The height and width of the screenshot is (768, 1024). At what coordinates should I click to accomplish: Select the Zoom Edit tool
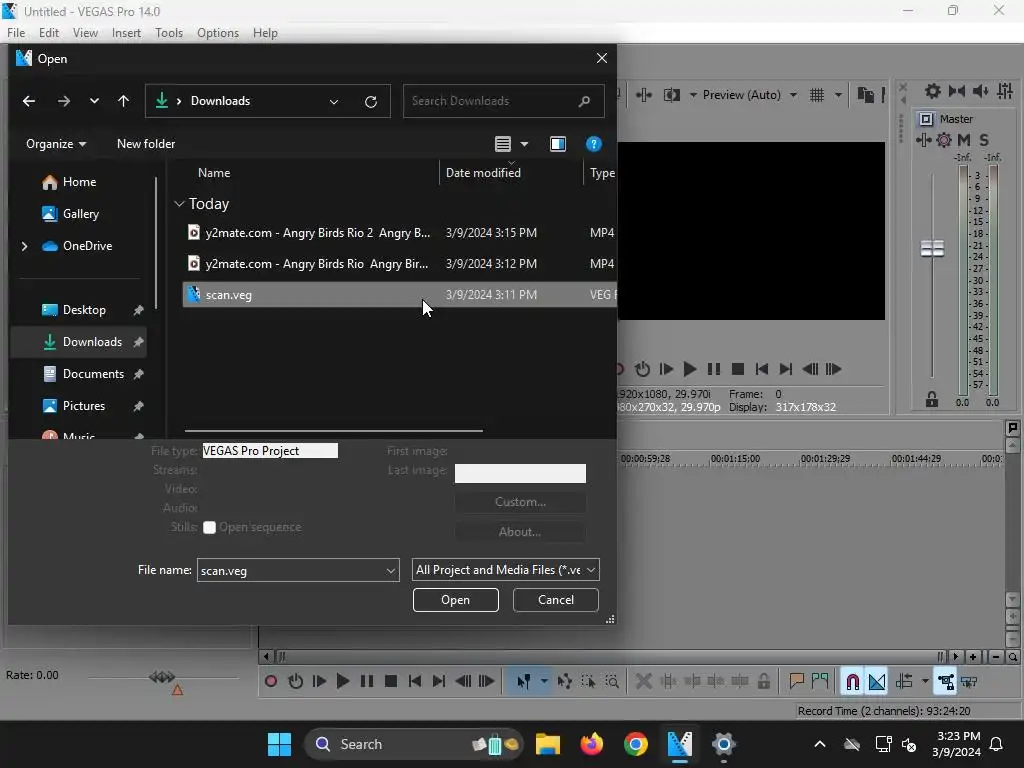click(x=613, y=681)
